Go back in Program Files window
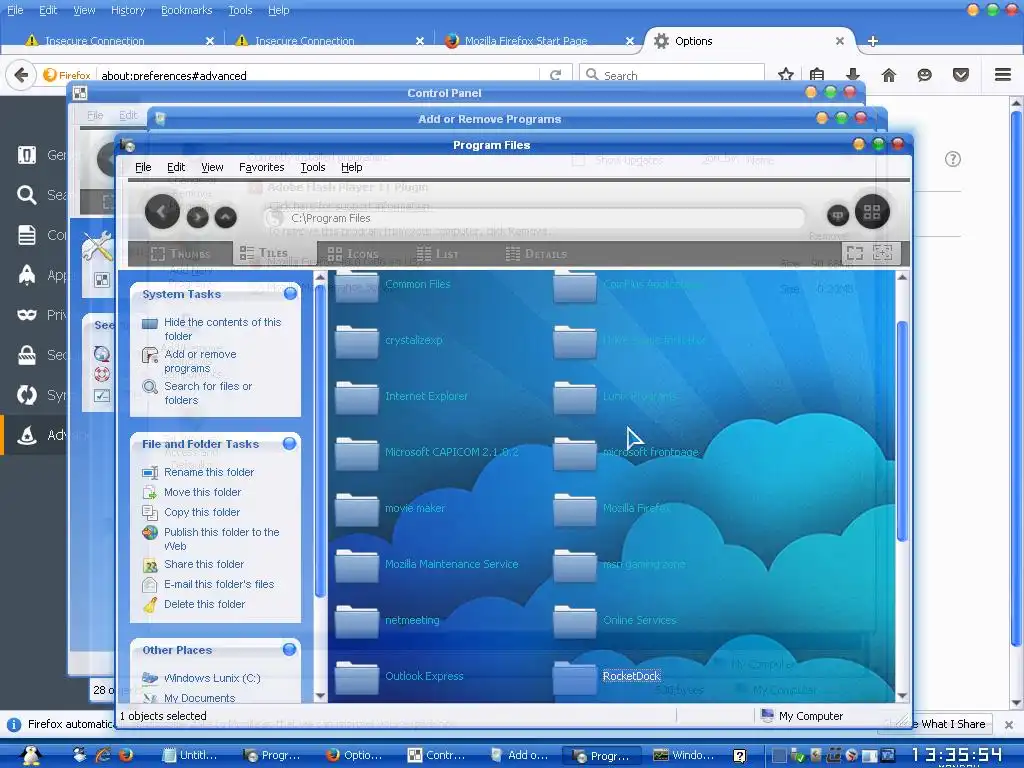 tap(162, 211)
